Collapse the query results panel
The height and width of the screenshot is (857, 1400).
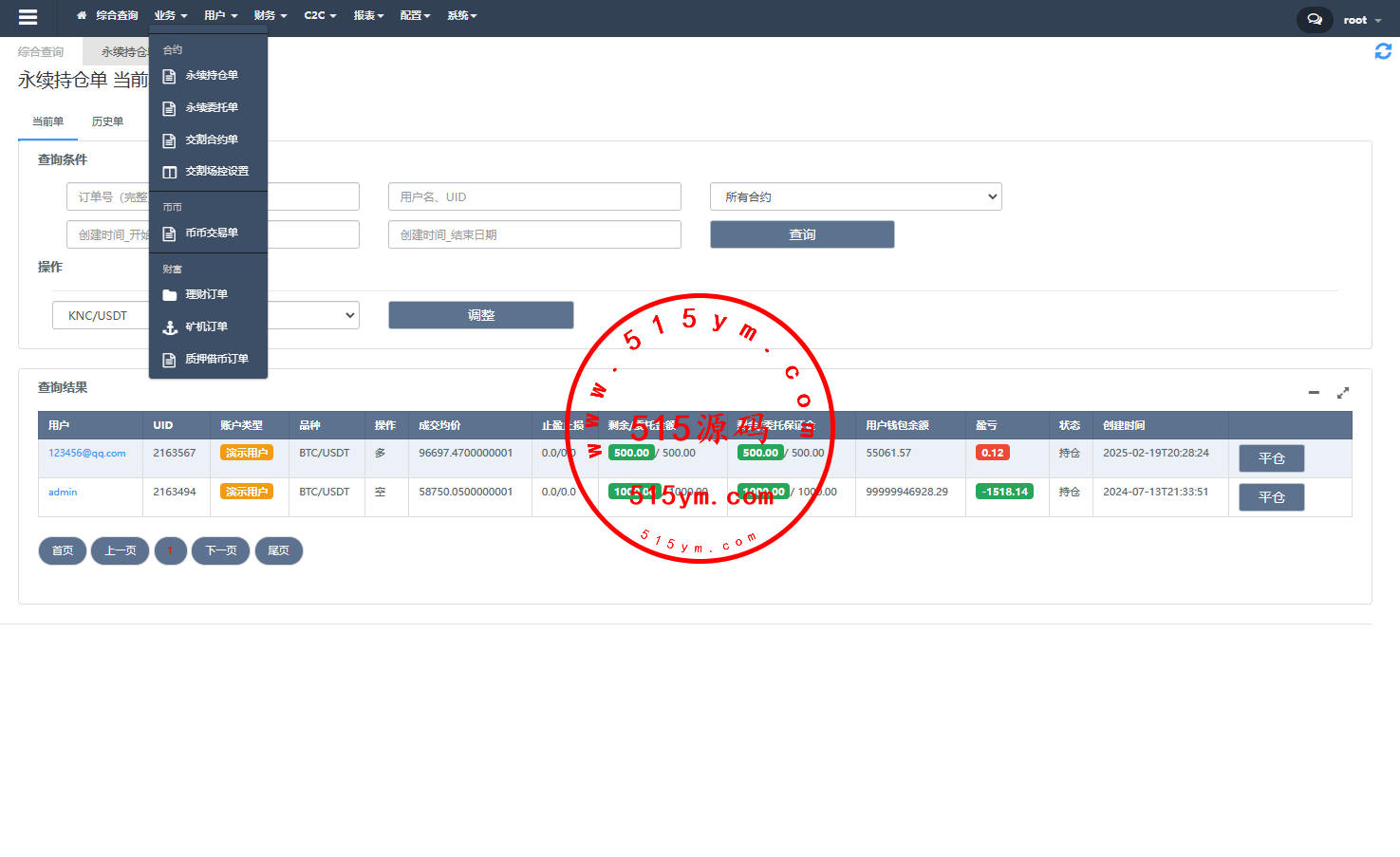pyautogui.click(x=1314, y=393)
